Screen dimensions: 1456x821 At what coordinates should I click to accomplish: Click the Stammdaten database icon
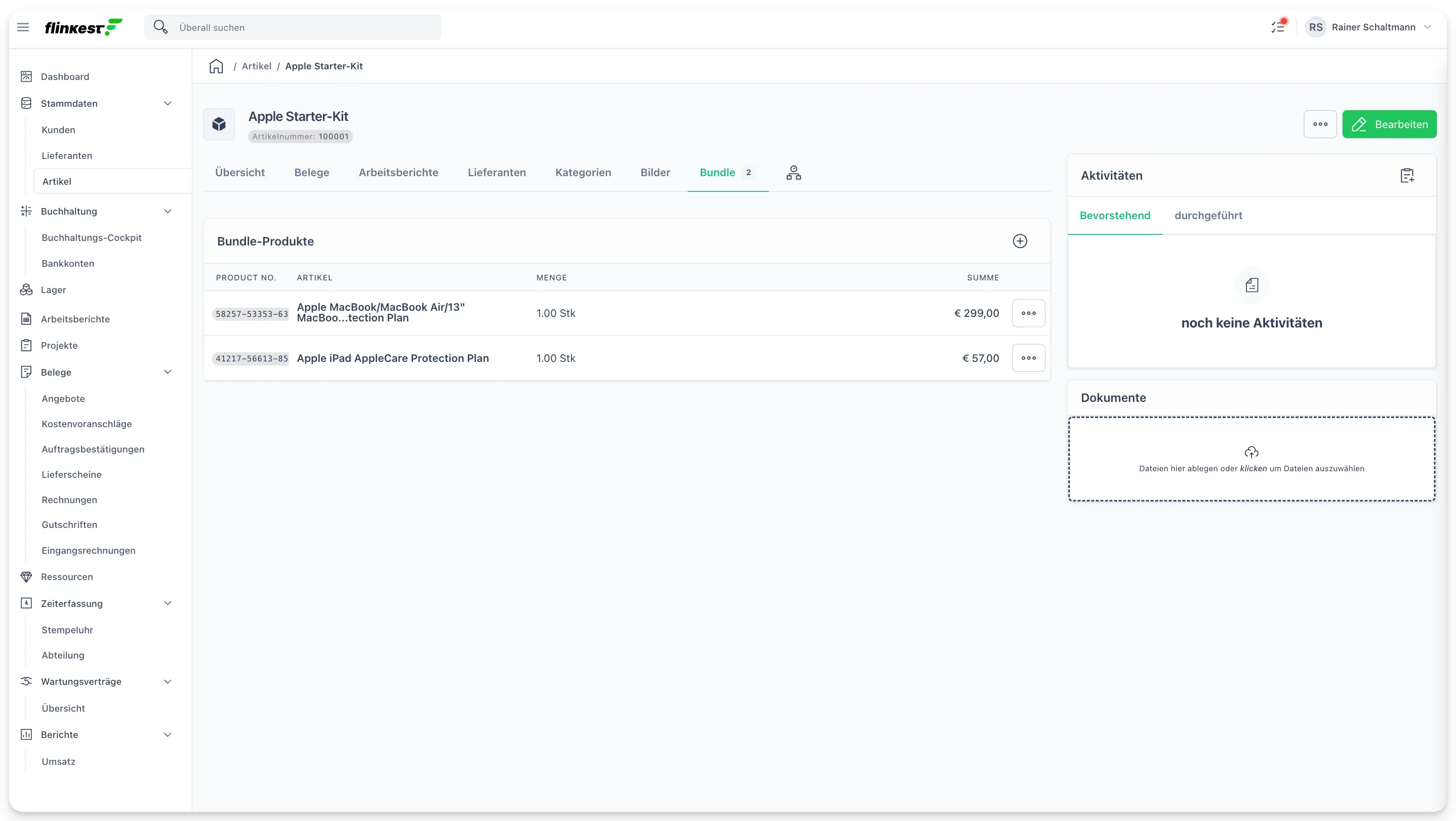coord(26,103)
